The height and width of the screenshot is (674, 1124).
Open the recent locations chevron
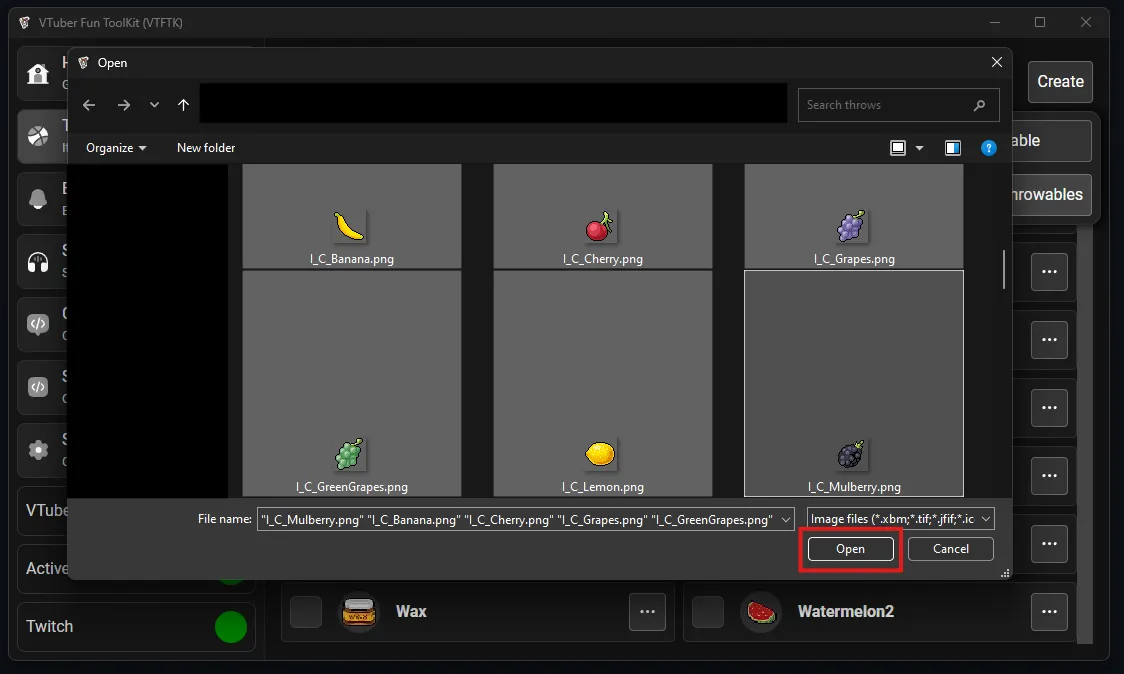pyautogui.click(x=154, y=105)
